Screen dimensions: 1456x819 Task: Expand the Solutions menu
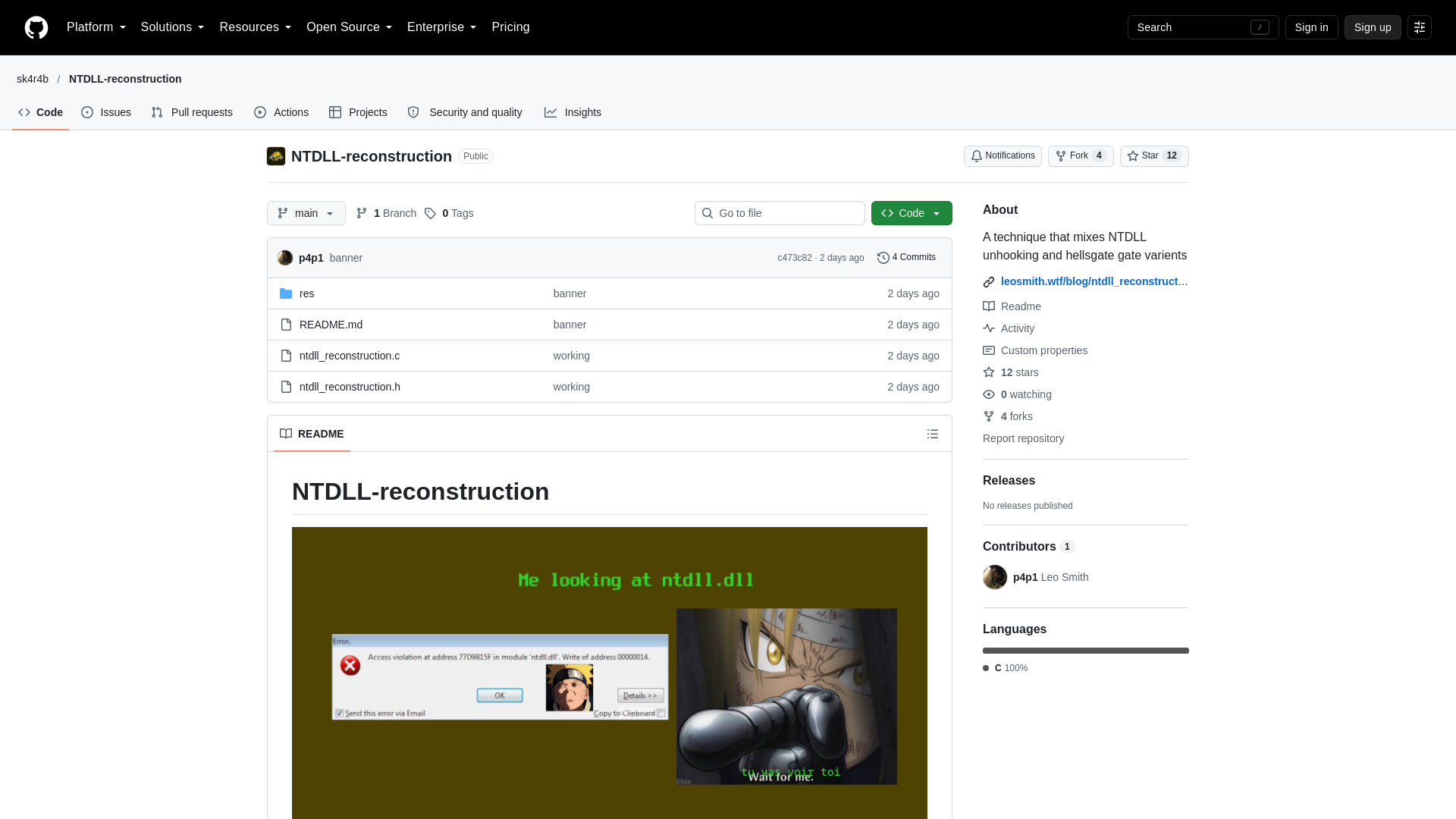(x=172, y=27)
